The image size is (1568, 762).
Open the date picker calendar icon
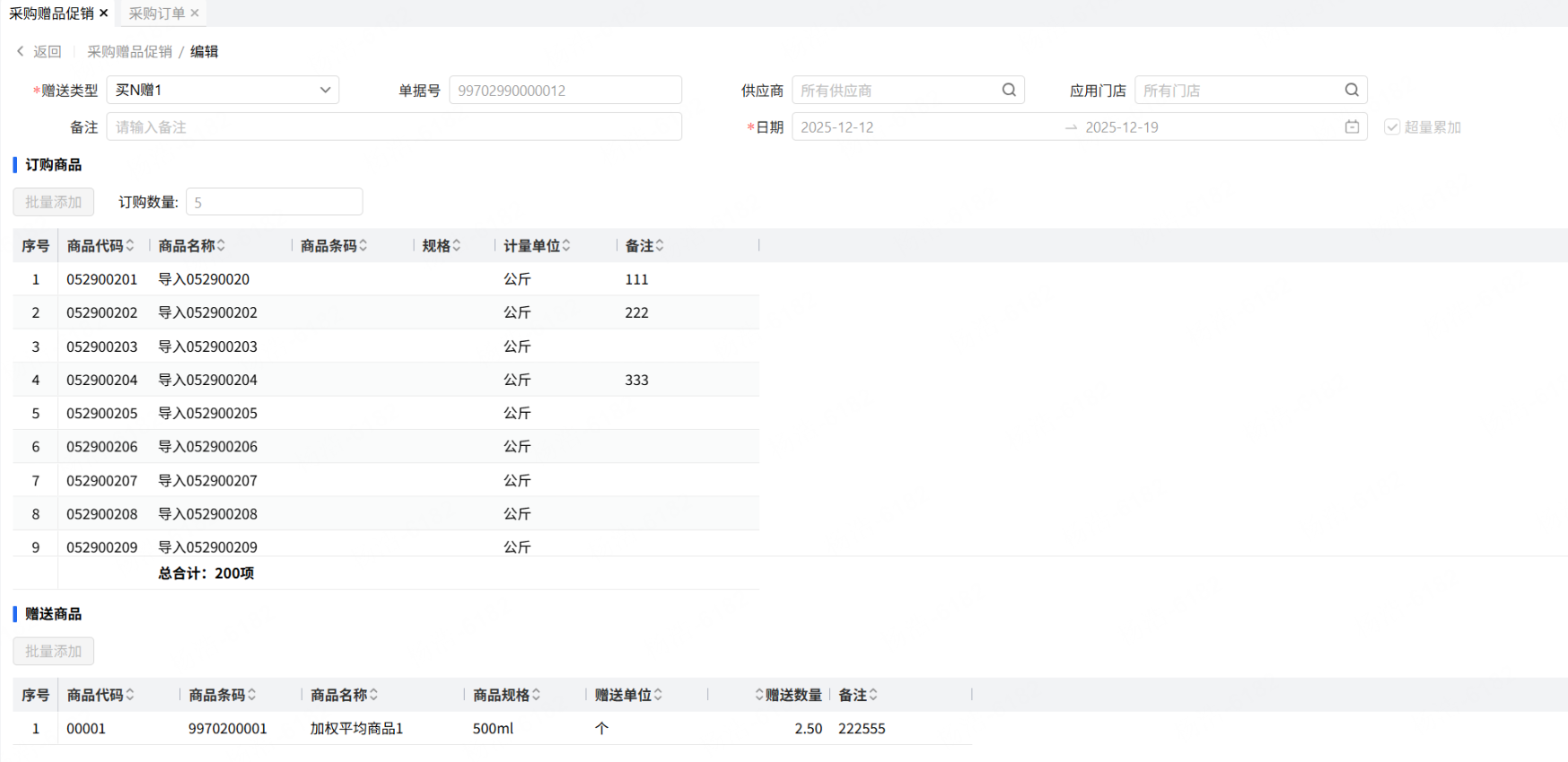1352,127
